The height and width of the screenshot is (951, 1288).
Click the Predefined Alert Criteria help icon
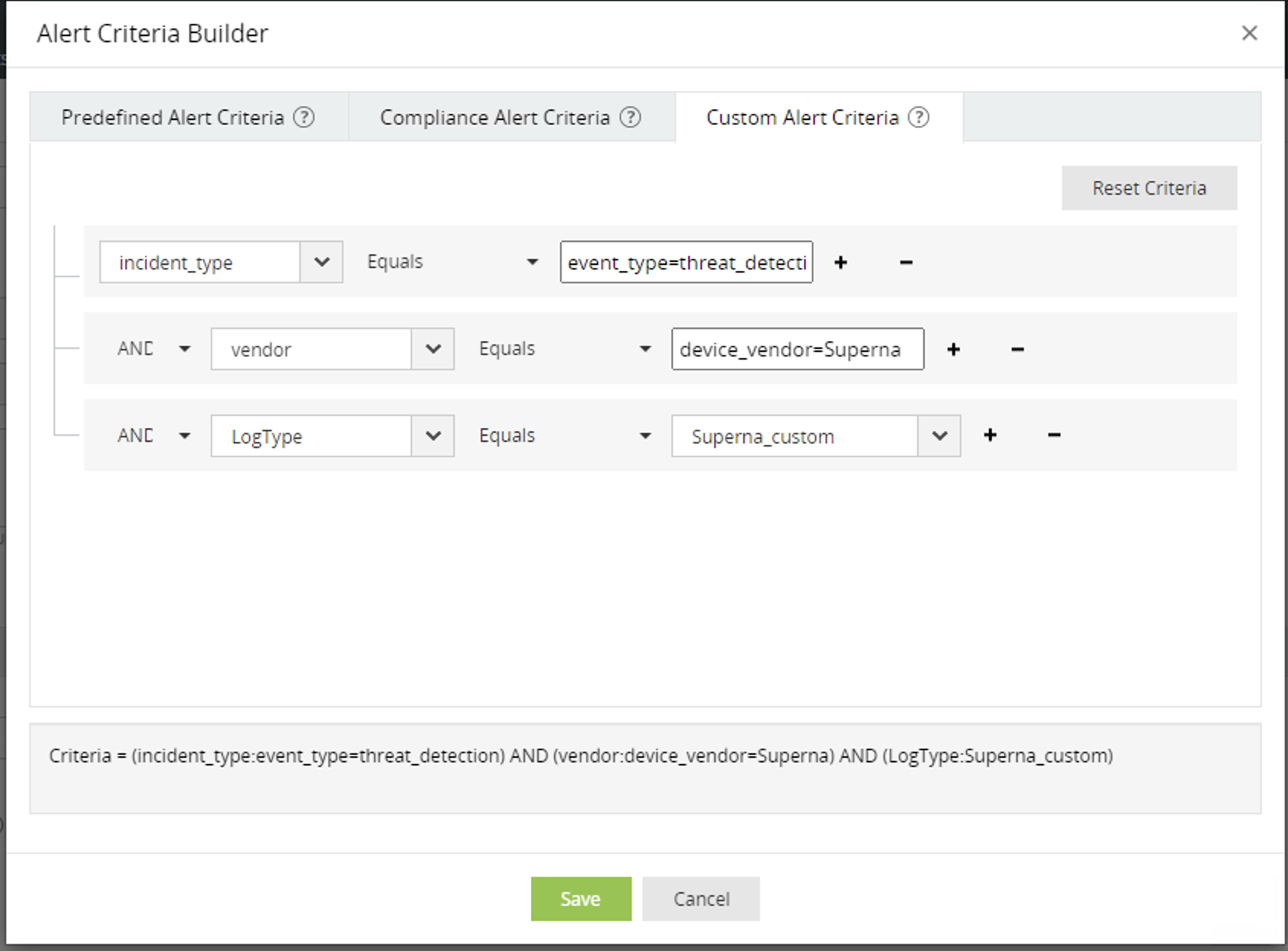[x=304, y=117]
